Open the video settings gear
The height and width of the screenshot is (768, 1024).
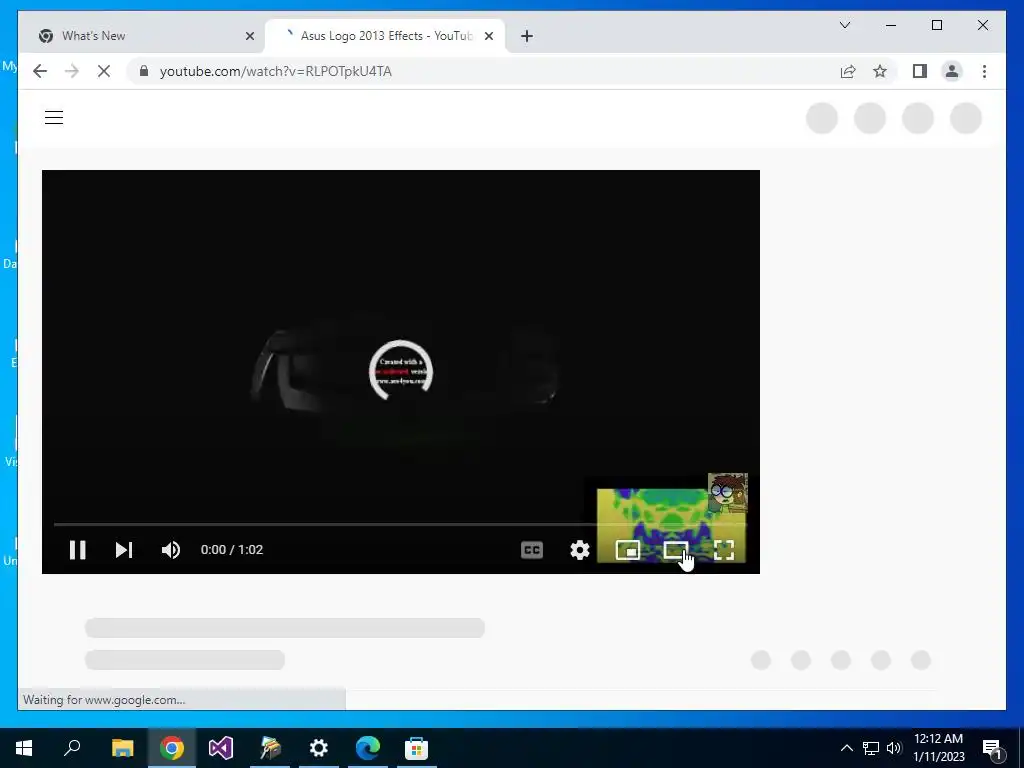[x=580, y=550]
